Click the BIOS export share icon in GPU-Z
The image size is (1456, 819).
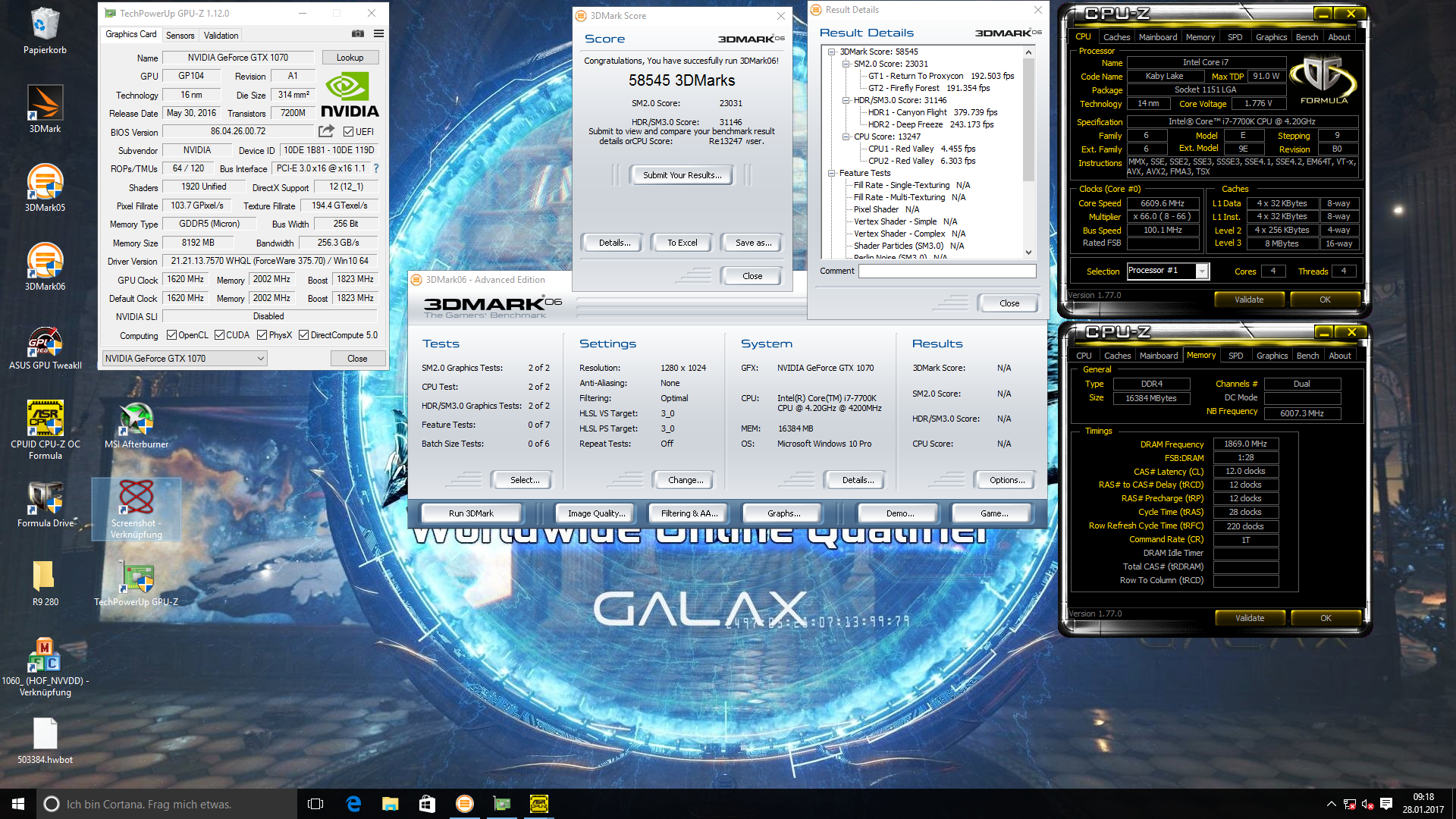coord(326,131)
